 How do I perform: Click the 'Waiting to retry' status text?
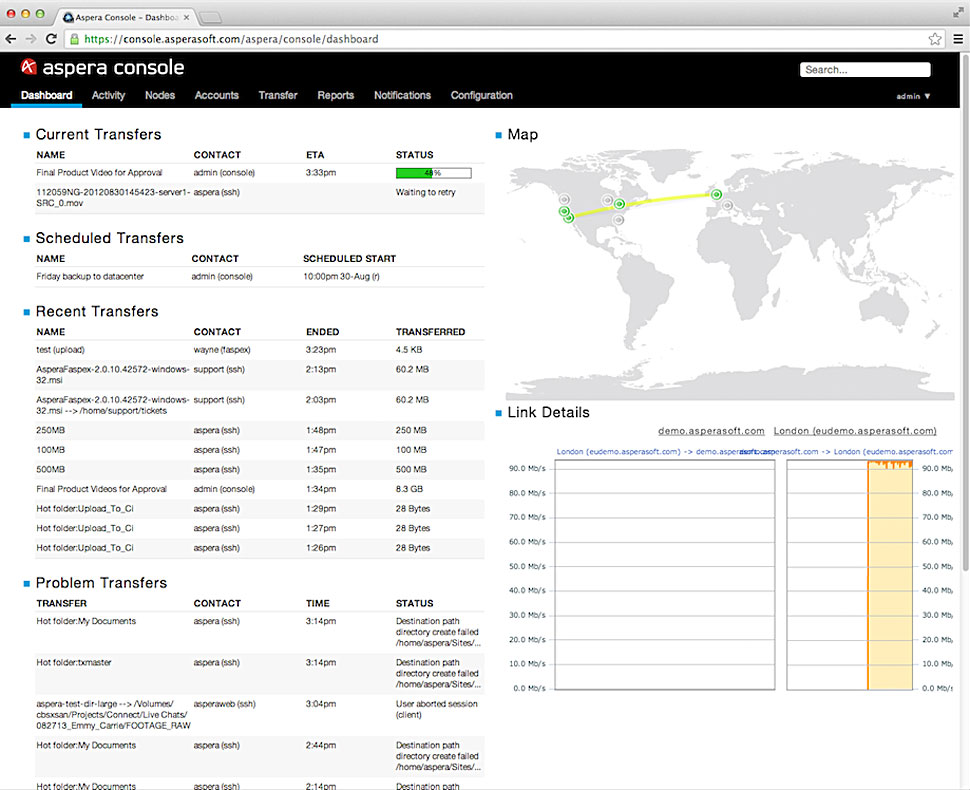point(426,192)
